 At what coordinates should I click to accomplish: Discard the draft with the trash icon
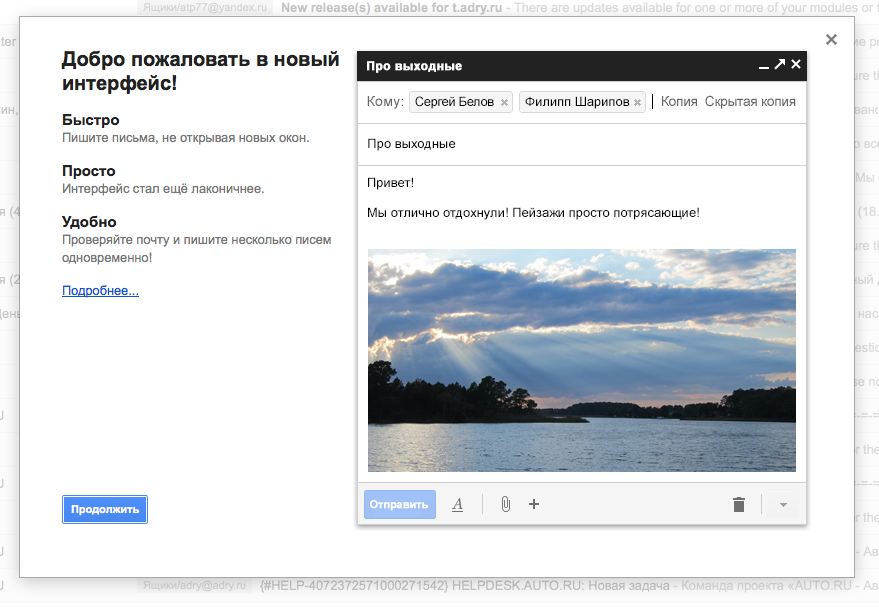coord(739,504)
